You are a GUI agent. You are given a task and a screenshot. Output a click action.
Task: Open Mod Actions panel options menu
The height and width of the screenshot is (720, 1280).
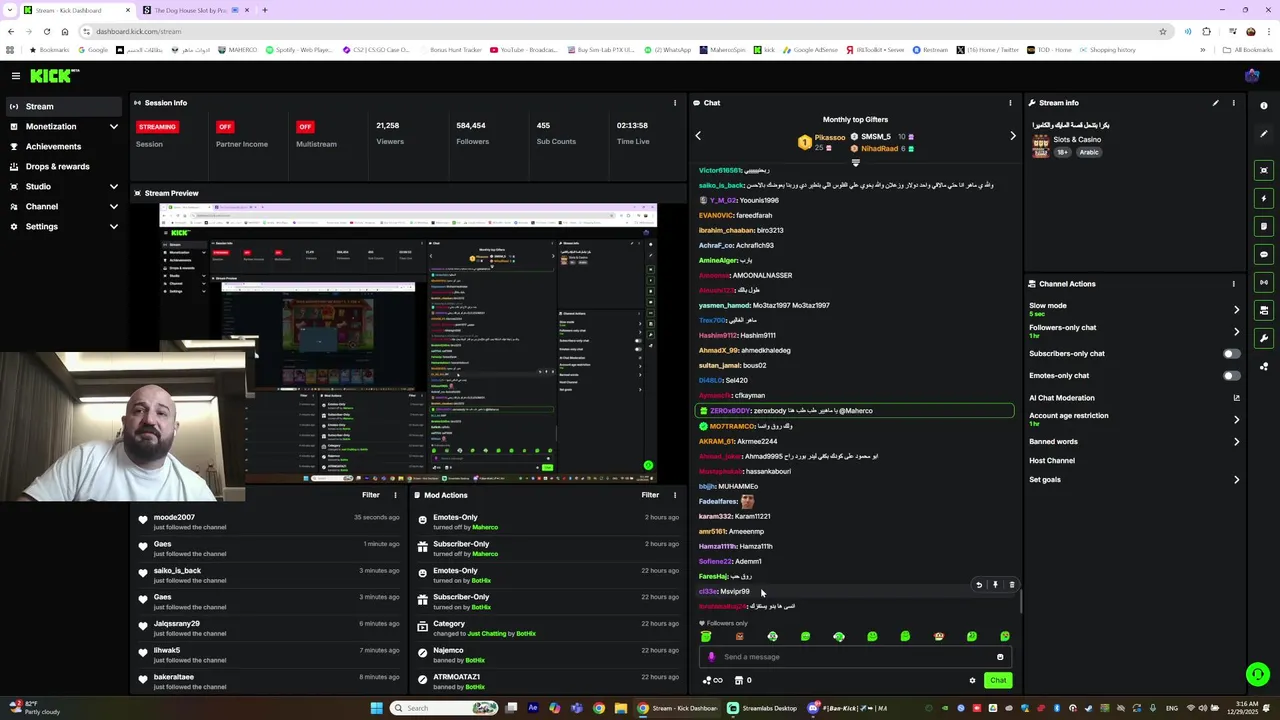click(x=675, y=495)
